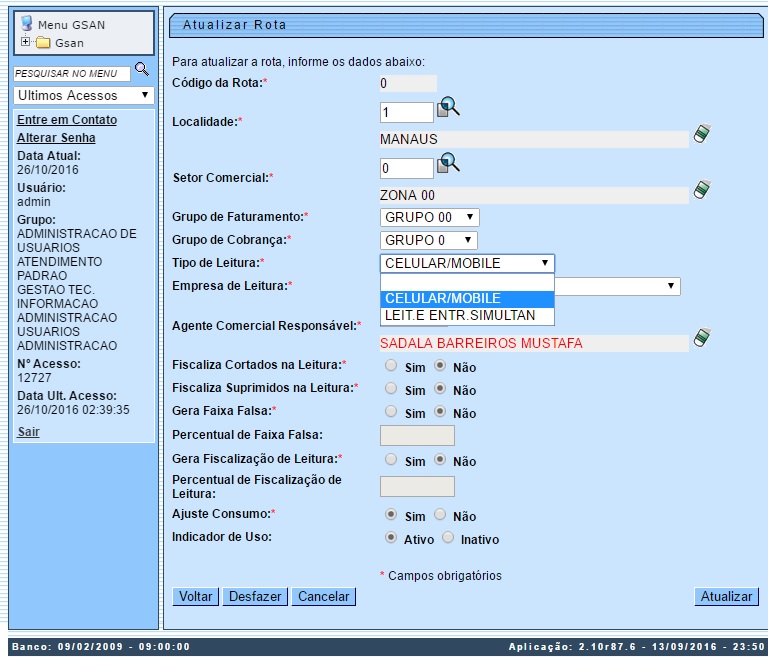This screenshot has height=657, width=768.
Task: Click the eraser icon beside SADALA BARREIROS MUSTAFA
Action: pyautogui.click(x=702, y=338)
